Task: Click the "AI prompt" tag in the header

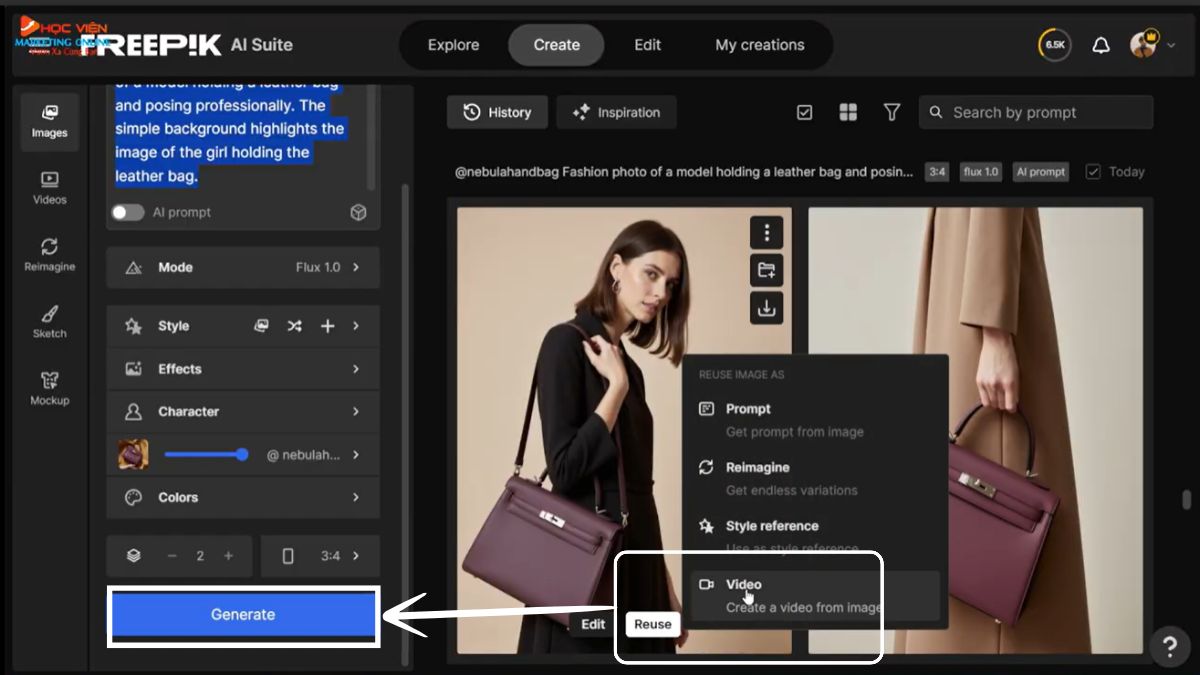Action: (1041, 172)
